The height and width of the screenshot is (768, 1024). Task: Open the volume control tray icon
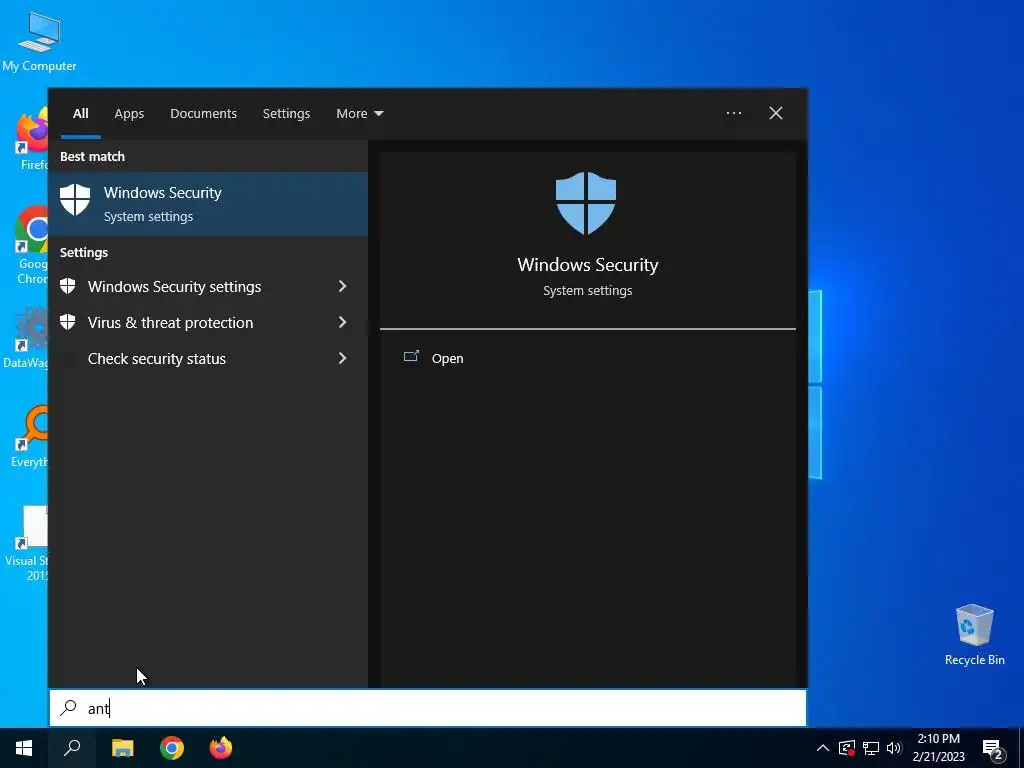click(x=894, y=748)
